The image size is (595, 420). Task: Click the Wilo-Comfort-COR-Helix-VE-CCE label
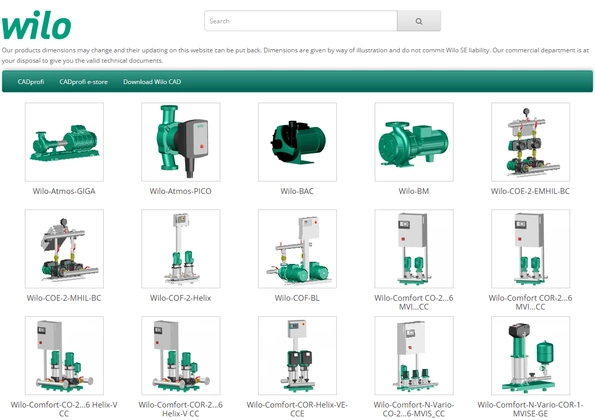[297, 409]
